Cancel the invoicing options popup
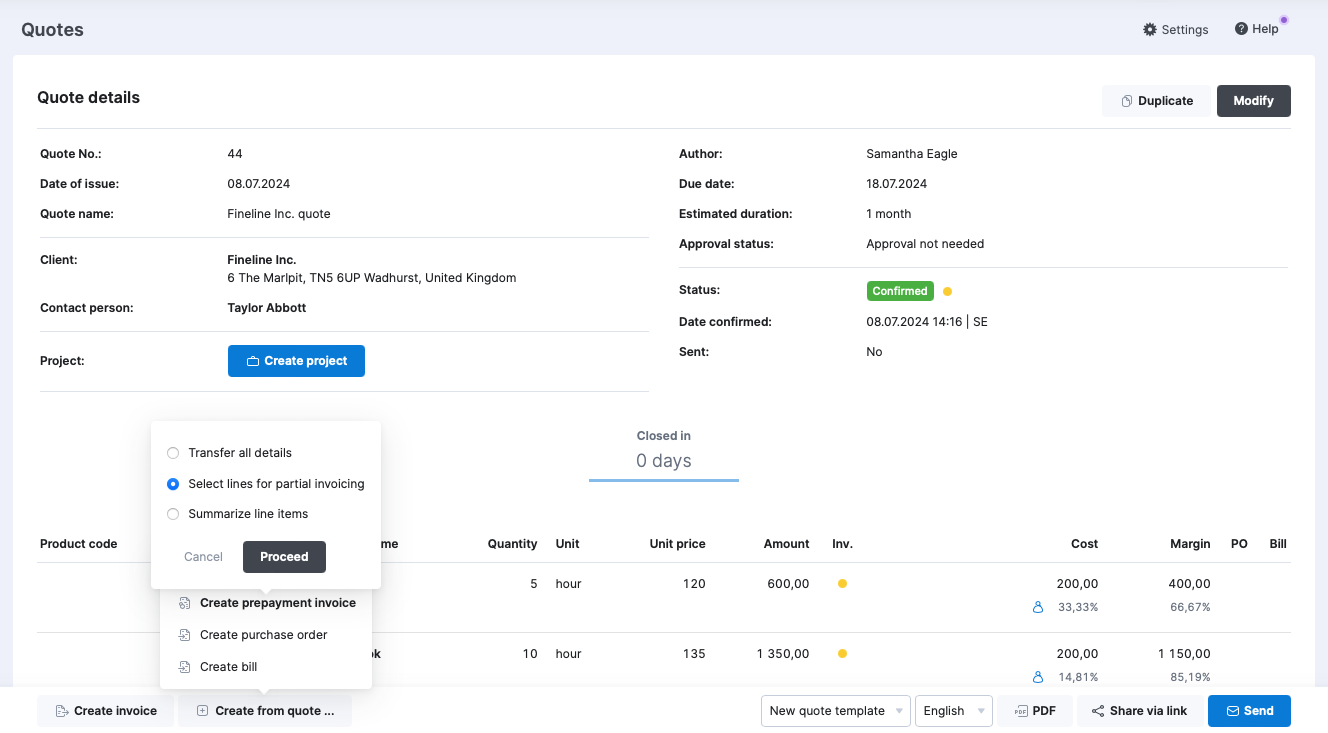The image size is (1328, 733). (203, 557)
